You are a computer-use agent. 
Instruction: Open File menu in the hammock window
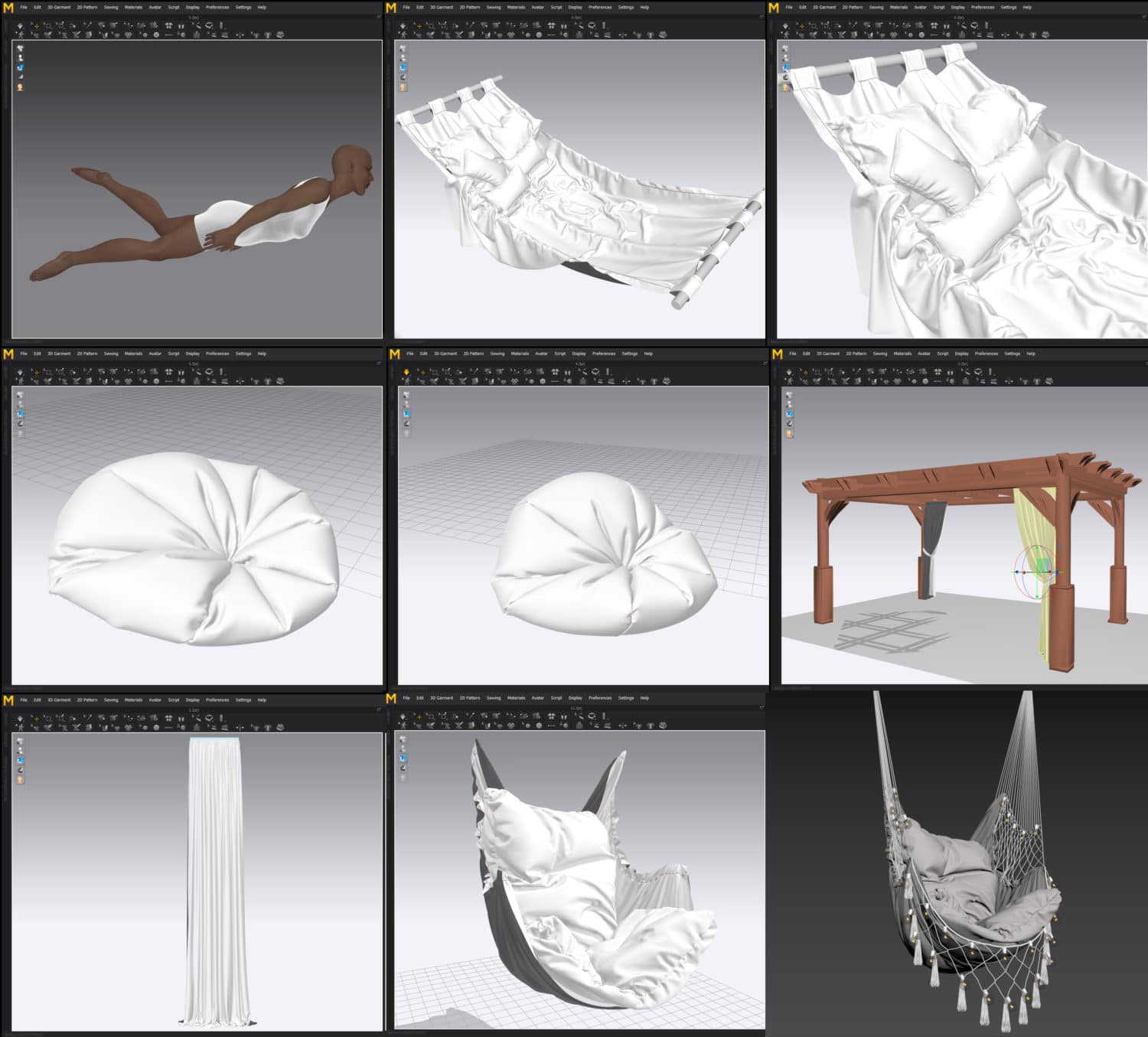(406, 8)
